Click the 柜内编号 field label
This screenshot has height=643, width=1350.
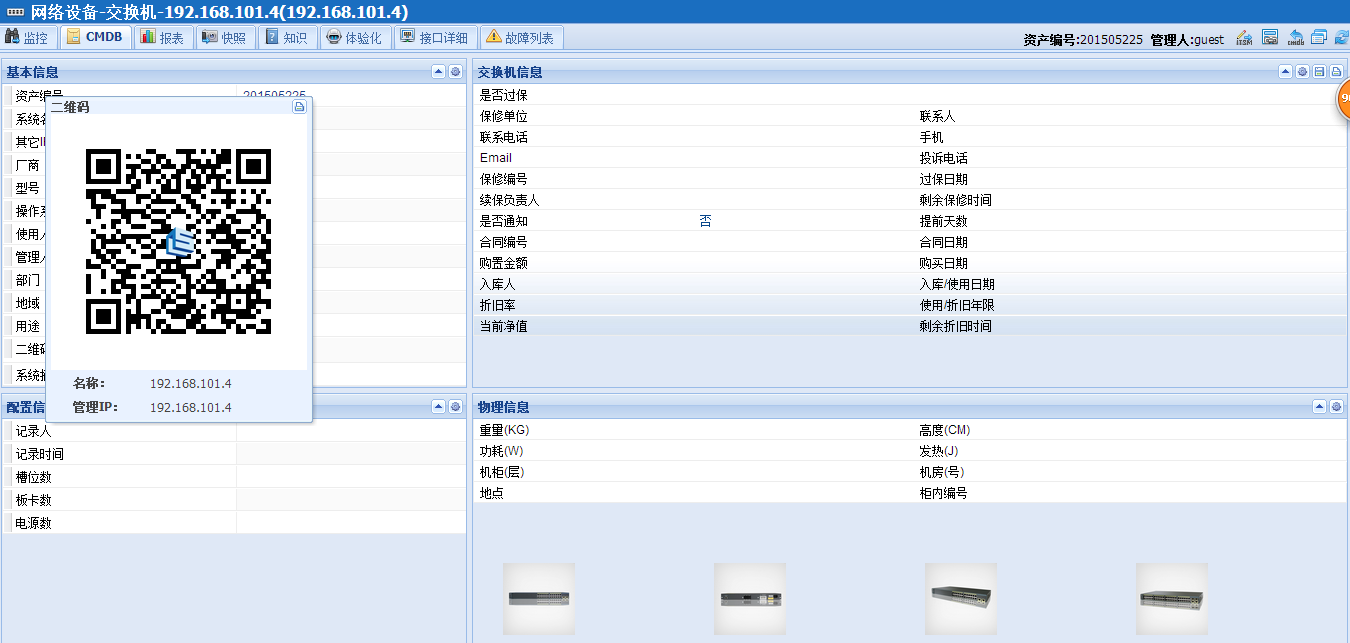tap(943, 493)
